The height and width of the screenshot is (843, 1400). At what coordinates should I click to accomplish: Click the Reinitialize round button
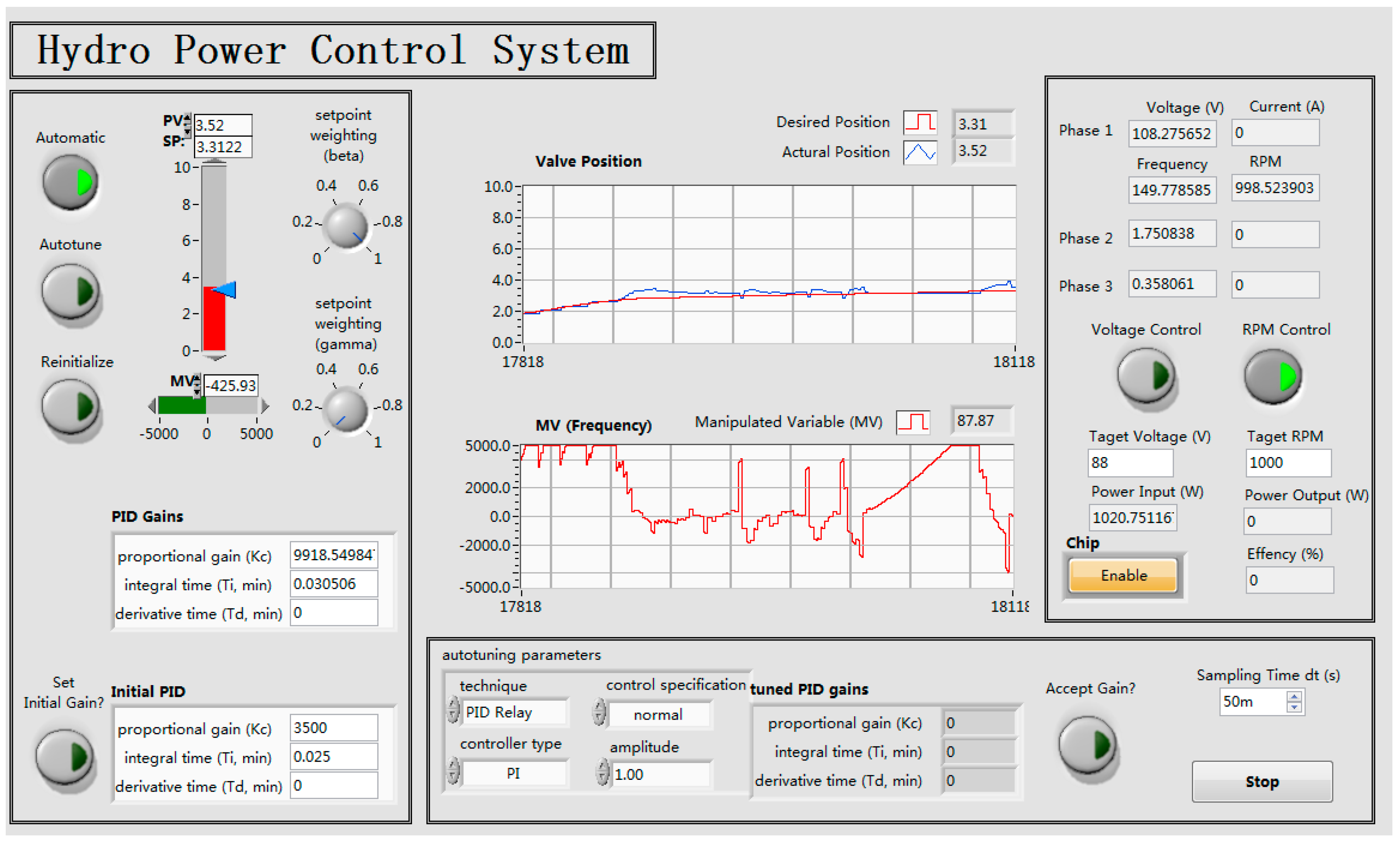pos(70,407)
